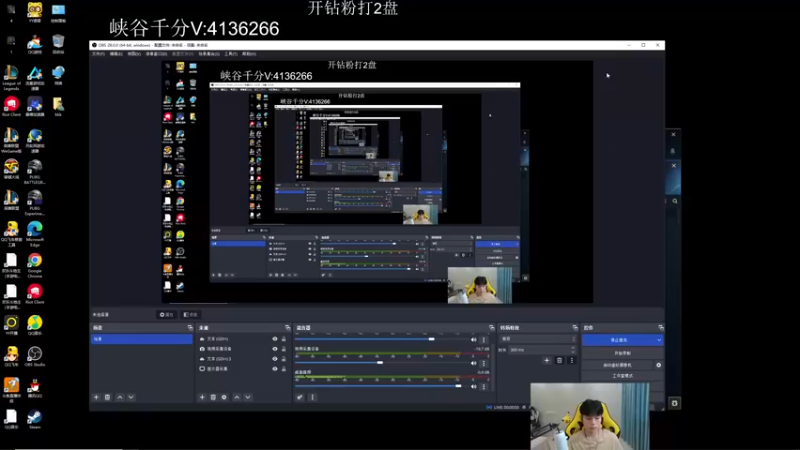This screenshot has width=800, height=450.
Task: Click 停止直播 stop streaming button
Action: [x=618, y=340]
